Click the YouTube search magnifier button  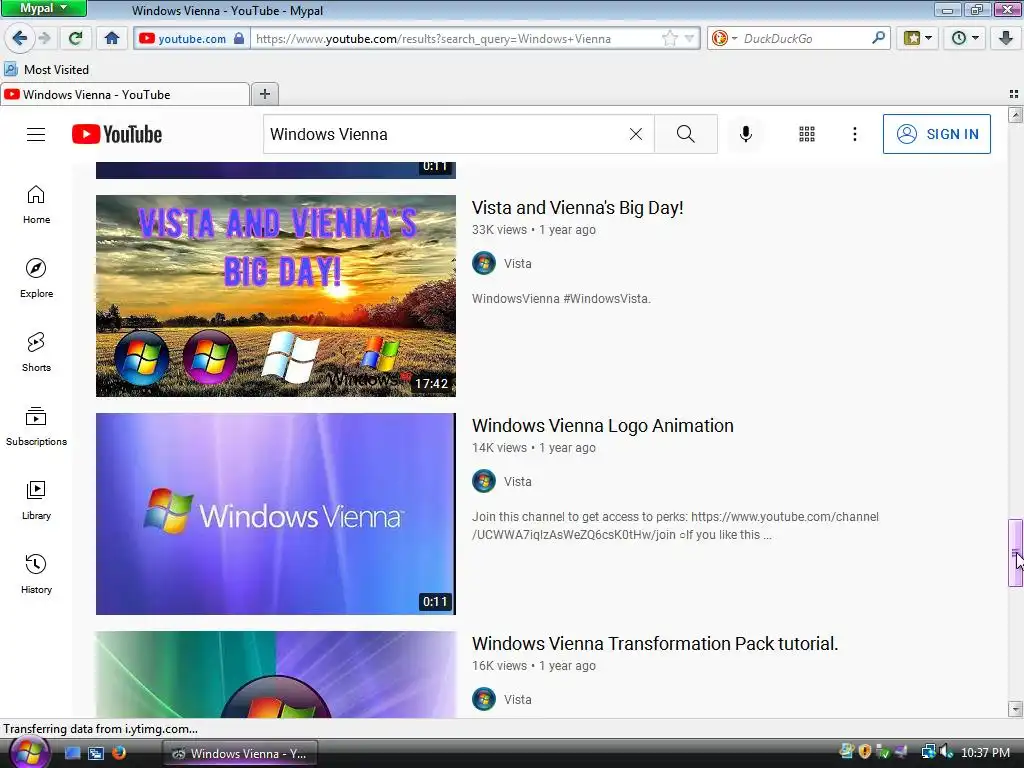[686, 134]
